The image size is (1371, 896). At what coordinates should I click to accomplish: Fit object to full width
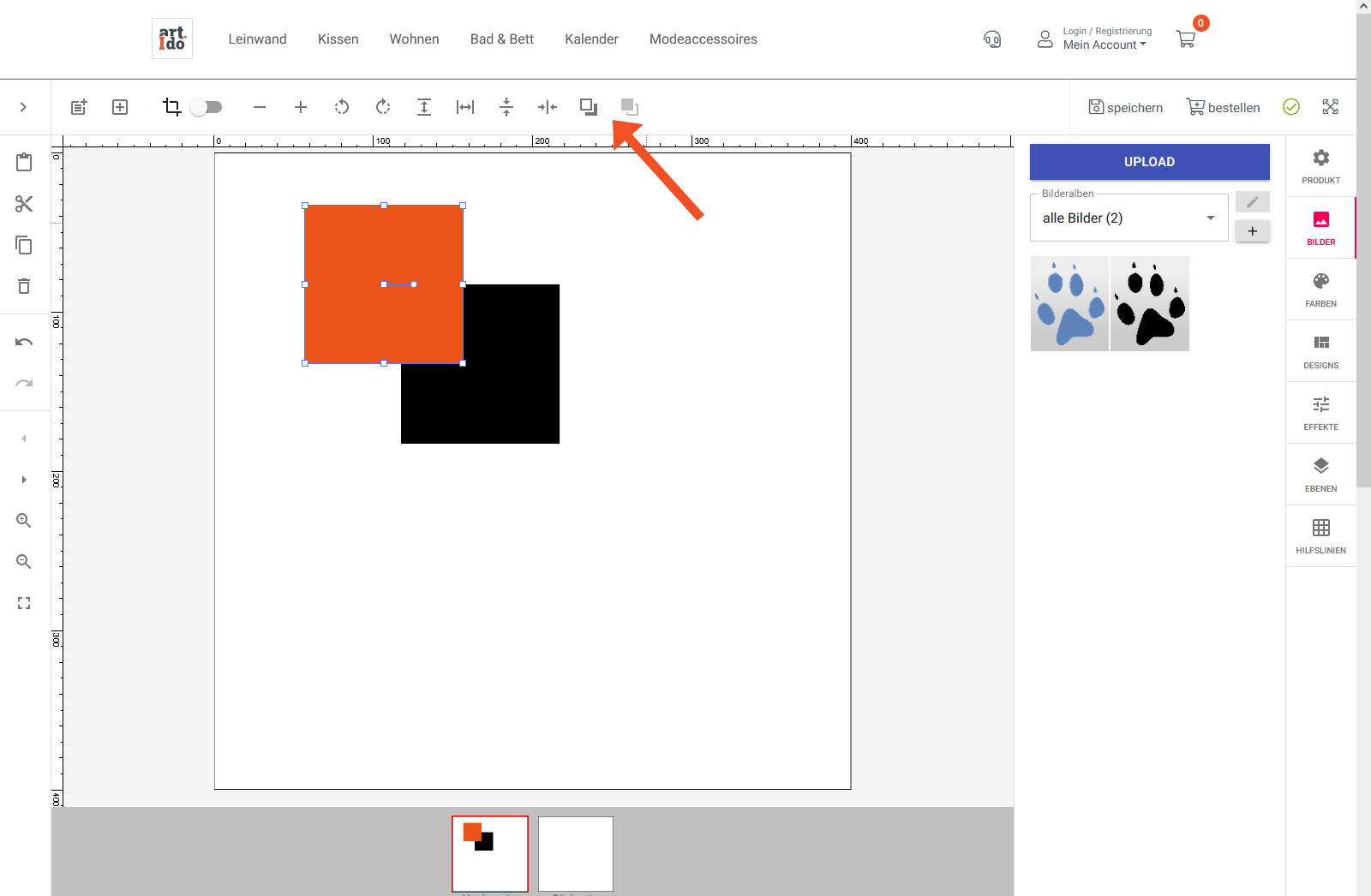coord(465,107)
